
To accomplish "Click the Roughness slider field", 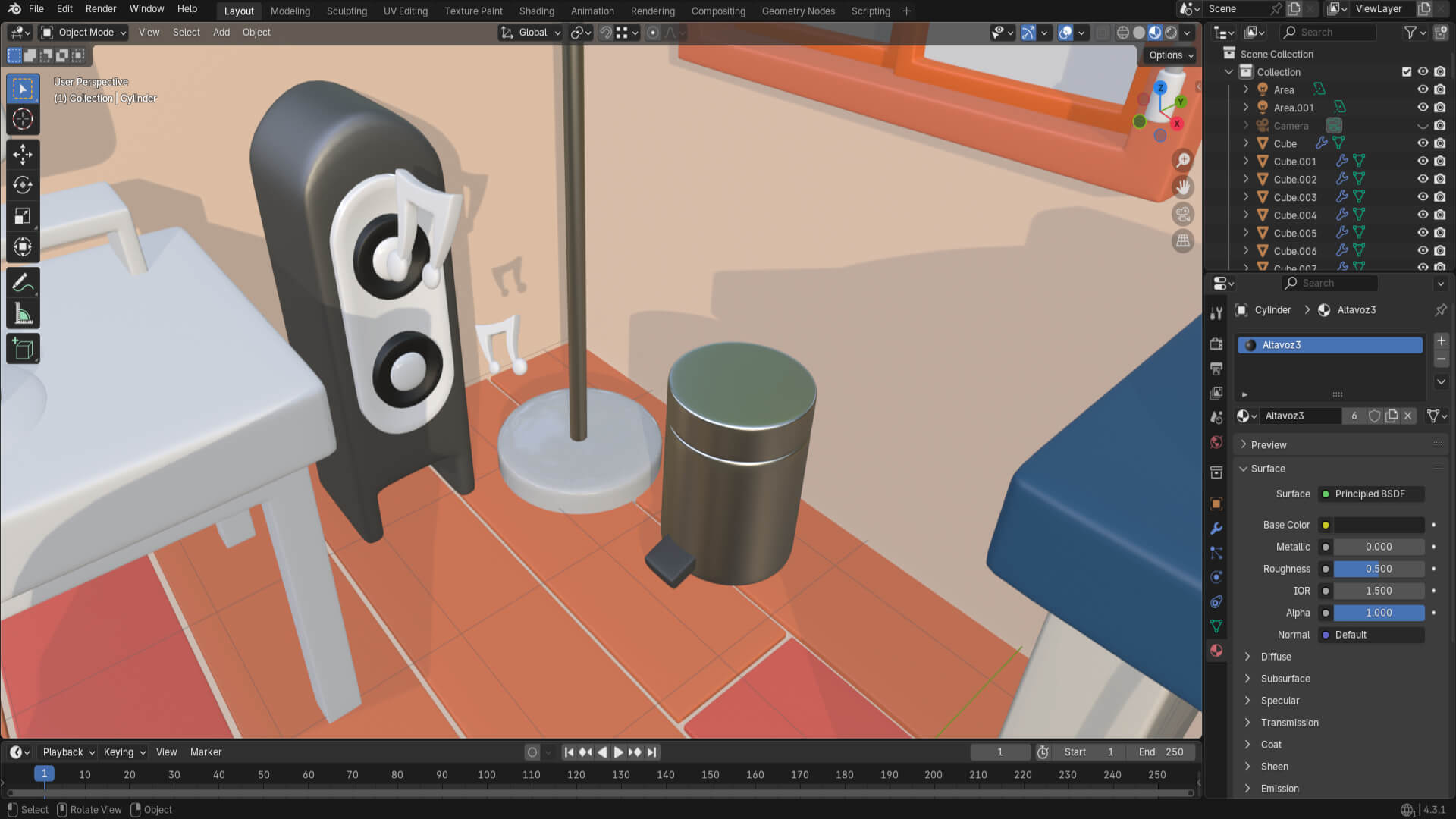I will 1378,569.
